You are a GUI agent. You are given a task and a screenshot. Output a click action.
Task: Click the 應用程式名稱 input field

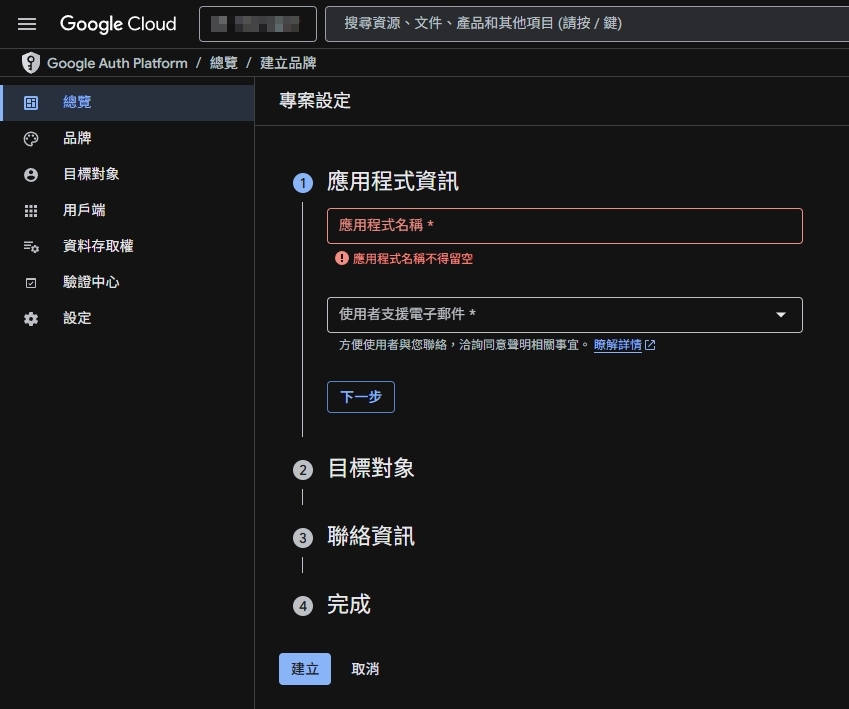pos(564,226)
